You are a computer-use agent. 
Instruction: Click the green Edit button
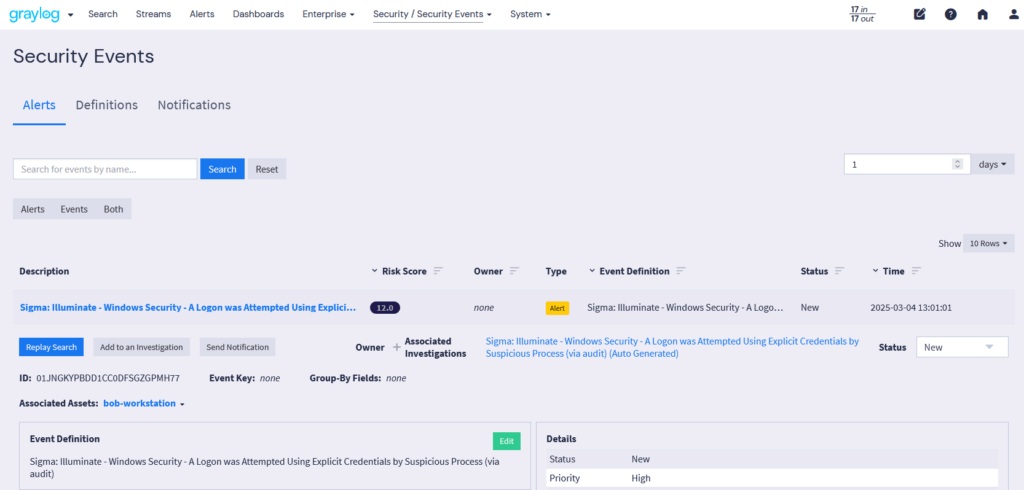(x=506, y=441)
